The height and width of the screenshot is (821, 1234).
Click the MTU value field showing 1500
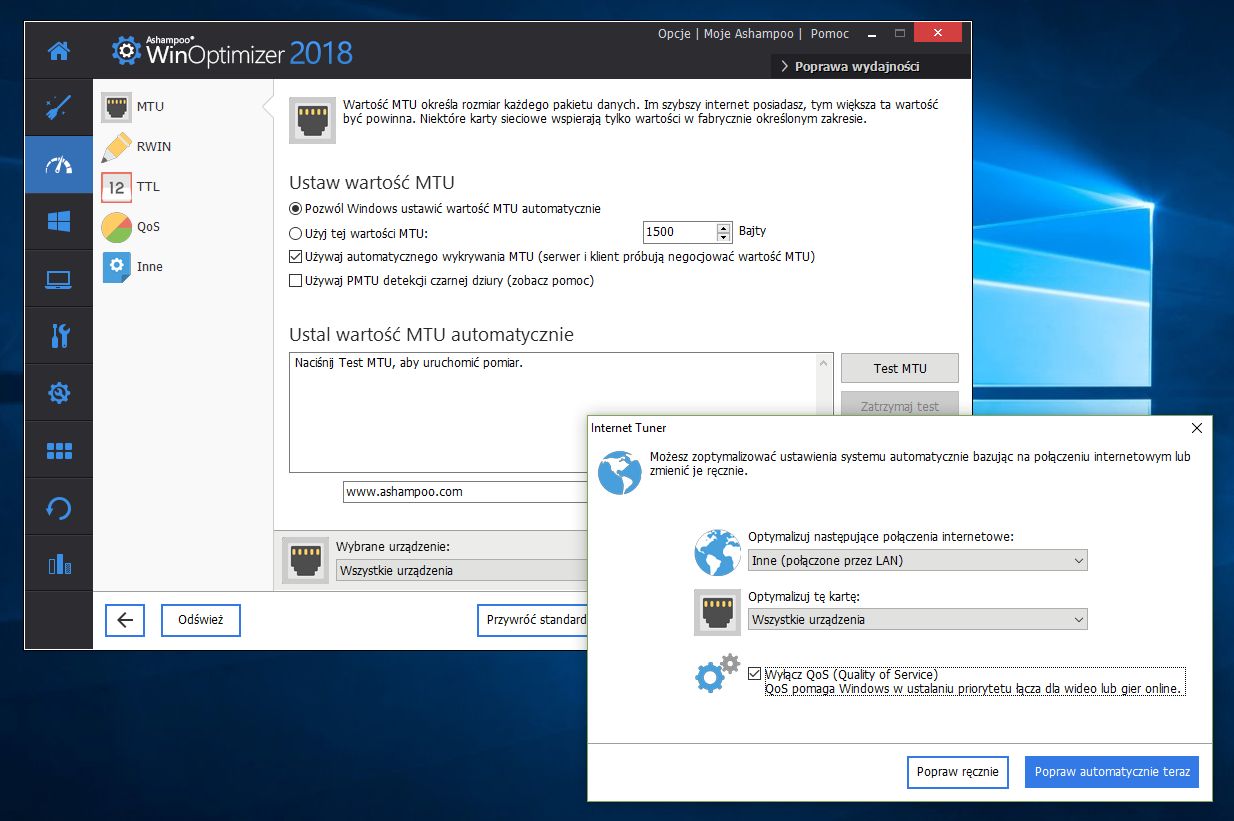point(680,232)
